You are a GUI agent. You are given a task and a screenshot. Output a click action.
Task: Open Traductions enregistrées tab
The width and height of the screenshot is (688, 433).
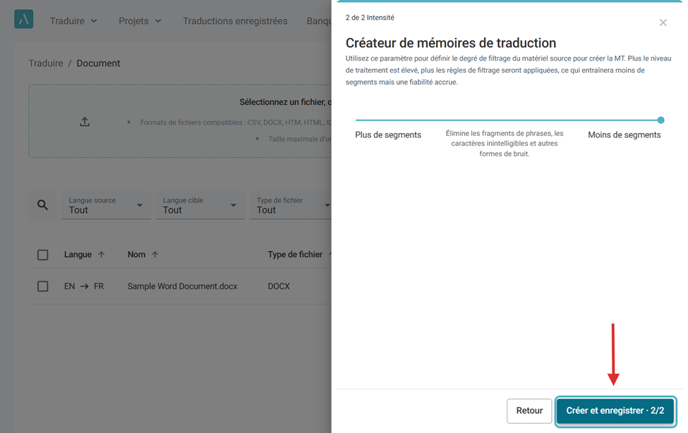(235, 21)
